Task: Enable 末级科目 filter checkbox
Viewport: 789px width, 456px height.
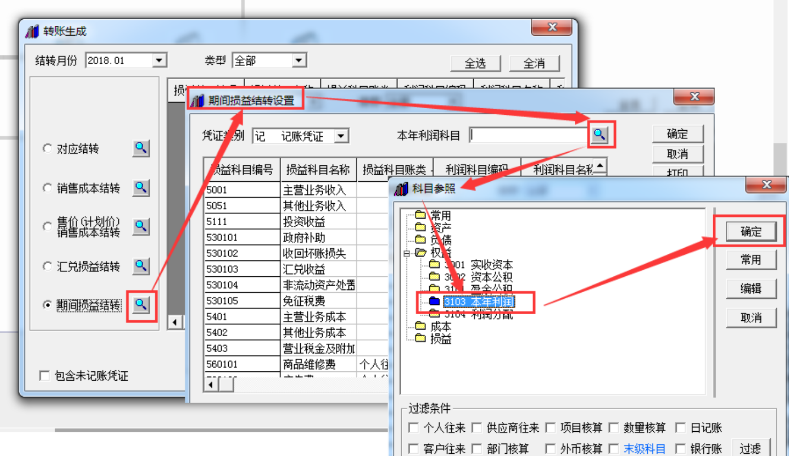Action: click(613, 448)
